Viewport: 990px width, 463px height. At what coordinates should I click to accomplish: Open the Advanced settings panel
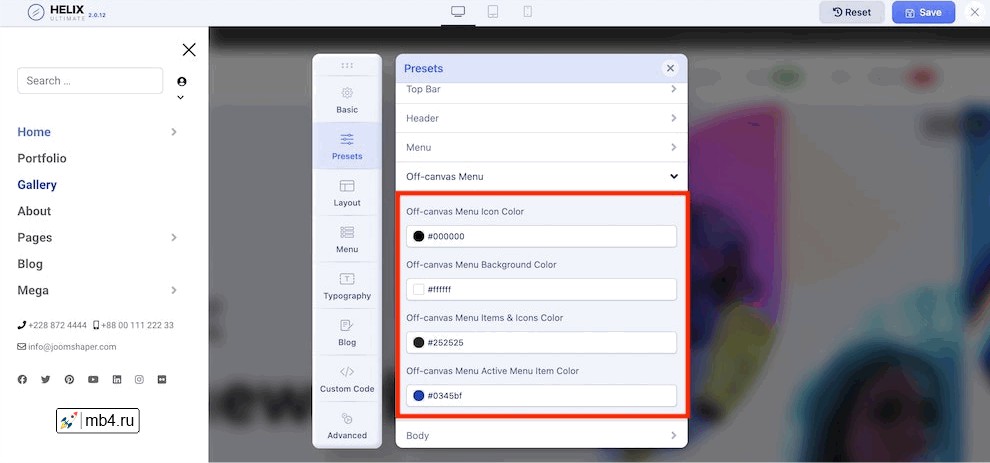pos(347,425)
